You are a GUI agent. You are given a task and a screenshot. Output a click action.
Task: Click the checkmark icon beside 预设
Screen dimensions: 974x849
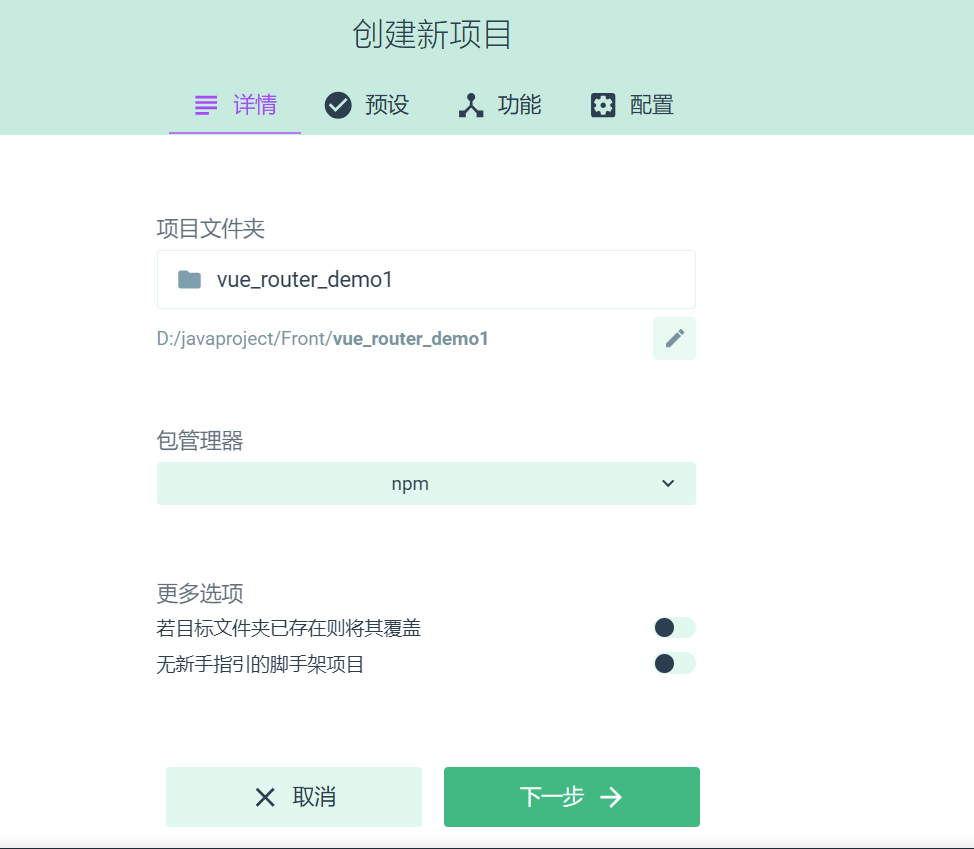point(338,105)
